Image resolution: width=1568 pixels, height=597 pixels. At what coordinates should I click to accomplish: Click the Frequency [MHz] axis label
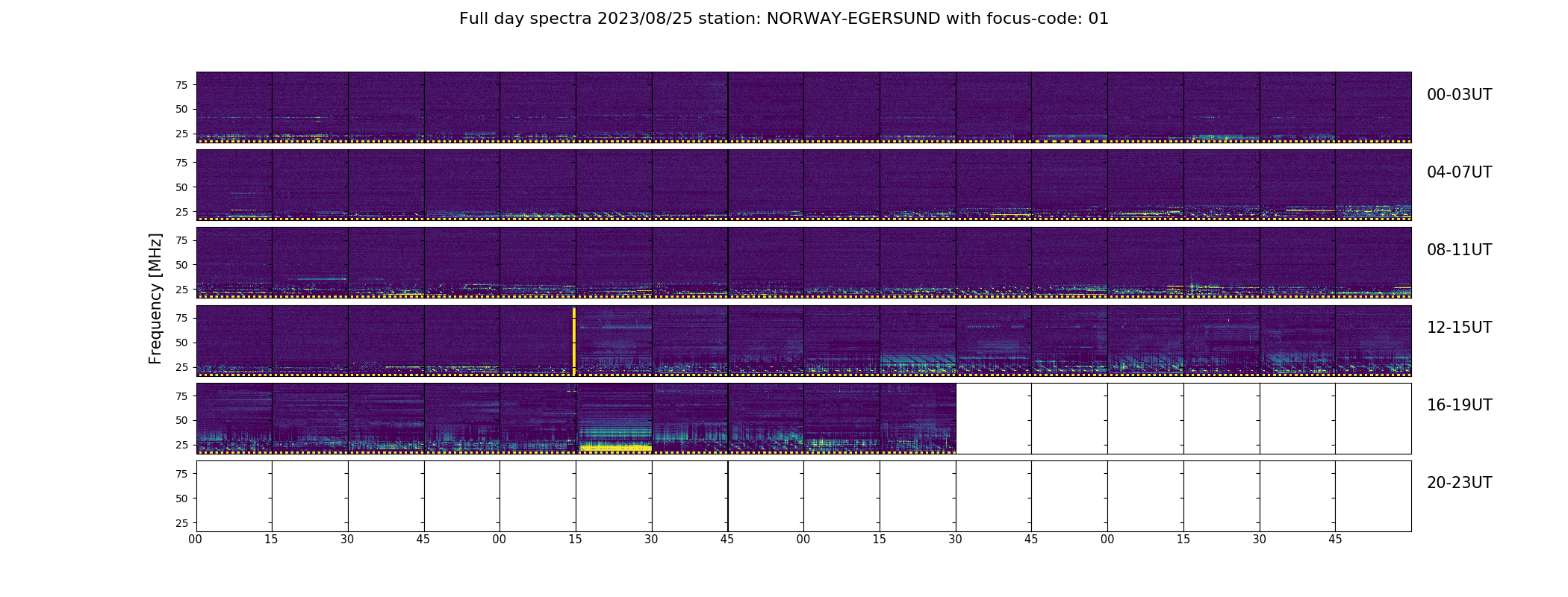coord(155,298)
